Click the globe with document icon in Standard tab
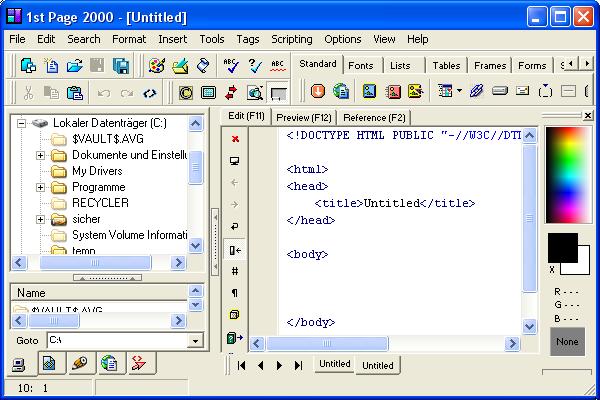 tap(341, 91)
